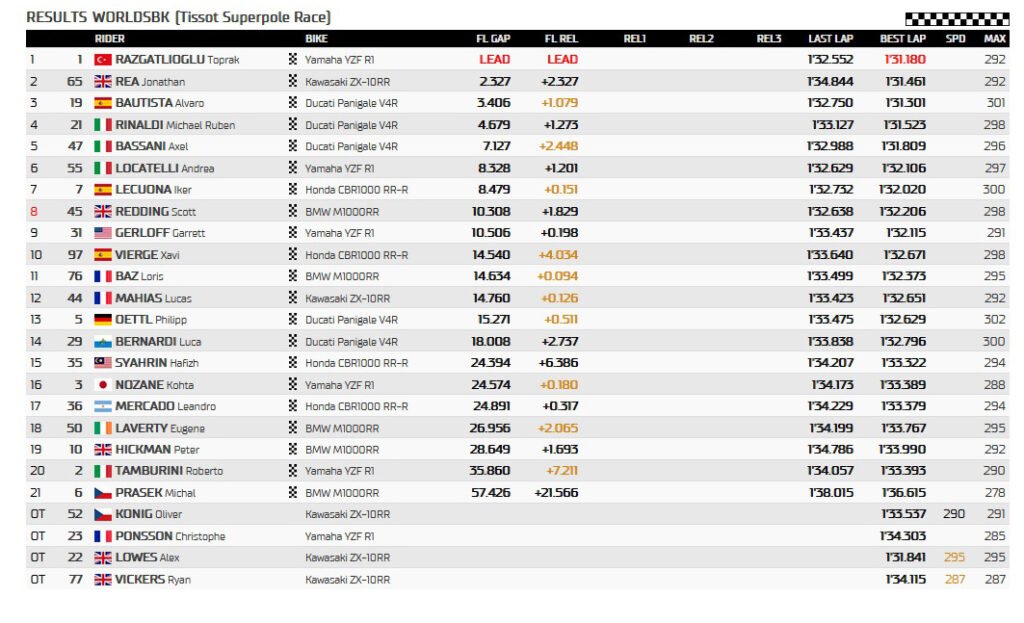Select the BIKE column header
1024x623 pixels.
click(x=316, y=39)
